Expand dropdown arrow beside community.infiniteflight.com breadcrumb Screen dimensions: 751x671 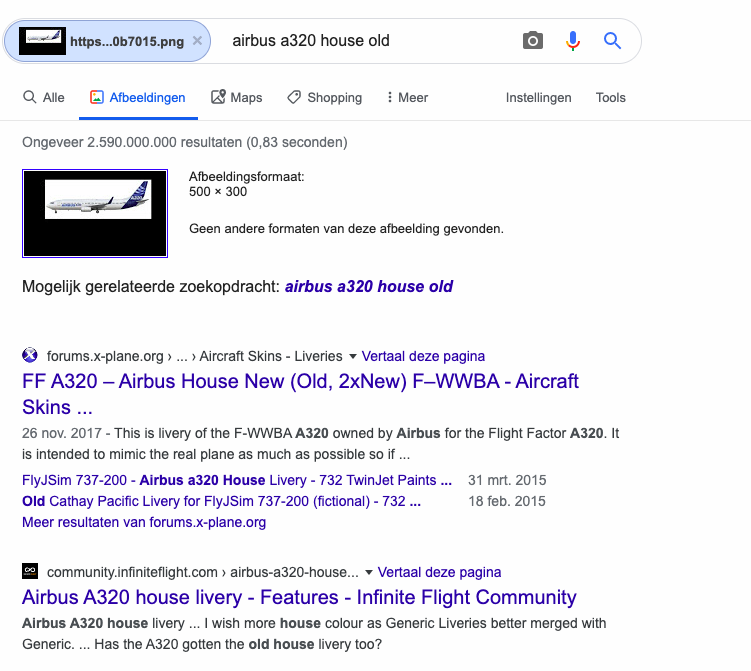369,572
